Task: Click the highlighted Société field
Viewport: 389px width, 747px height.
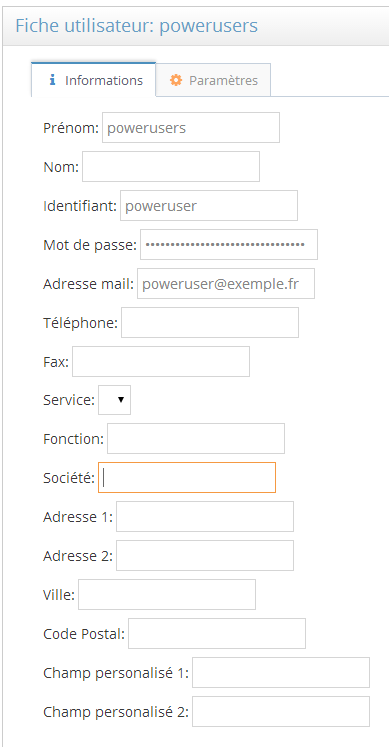Action: (x=187, y=477)
